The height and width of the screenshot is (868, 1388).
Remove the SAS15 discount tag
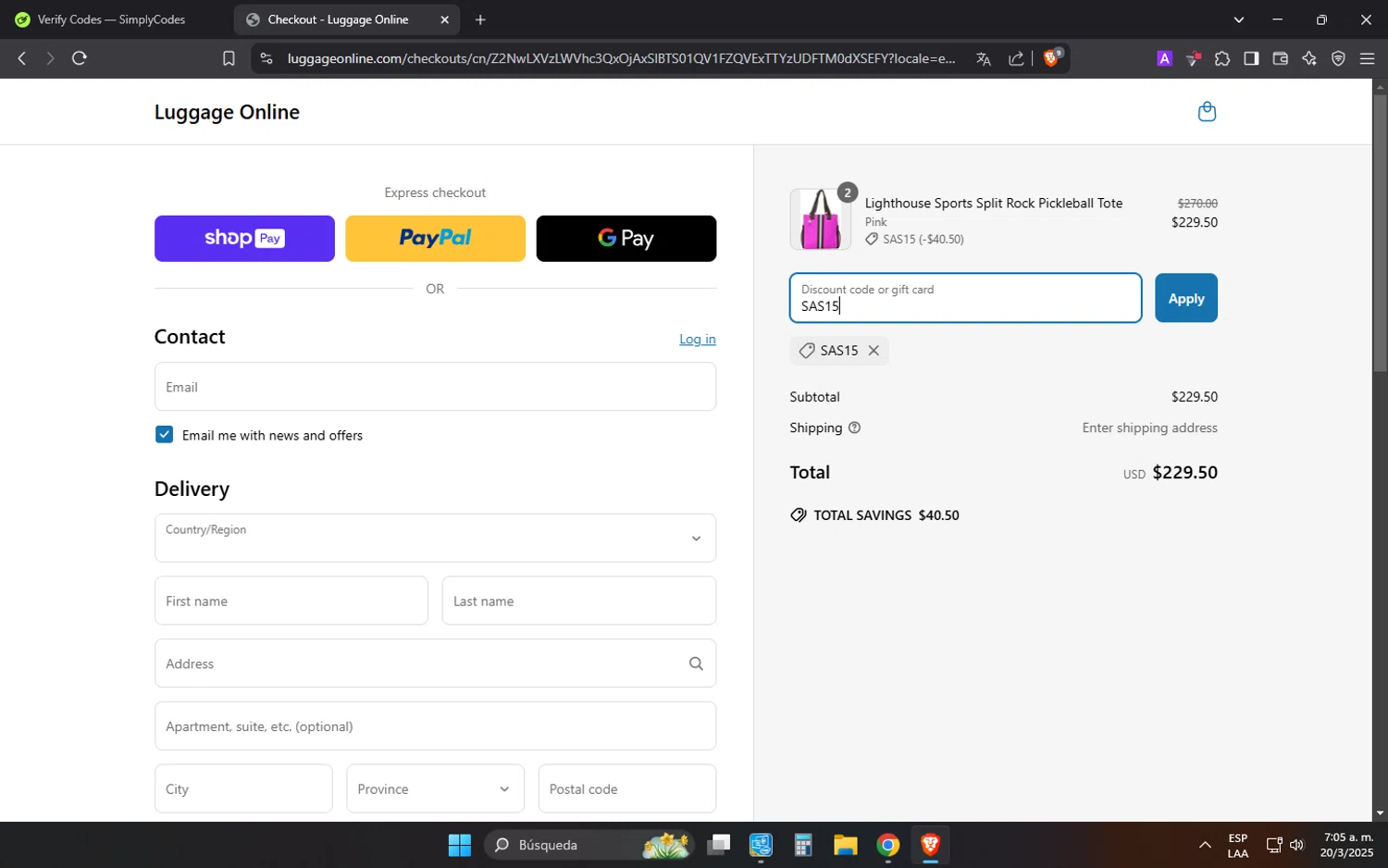874,351
